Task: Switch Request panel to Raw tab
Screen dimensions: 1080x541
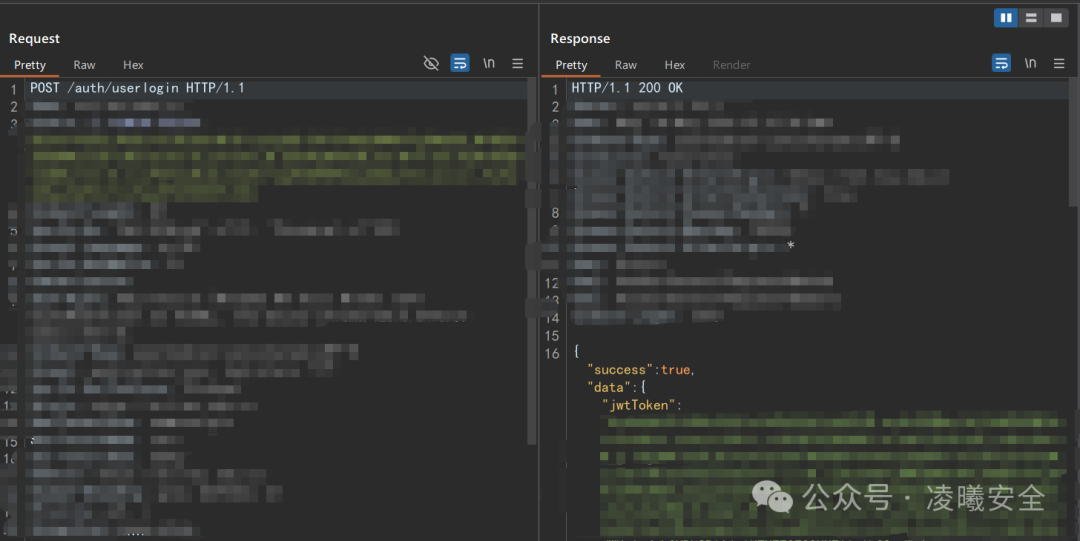Action: pos(84,65)
